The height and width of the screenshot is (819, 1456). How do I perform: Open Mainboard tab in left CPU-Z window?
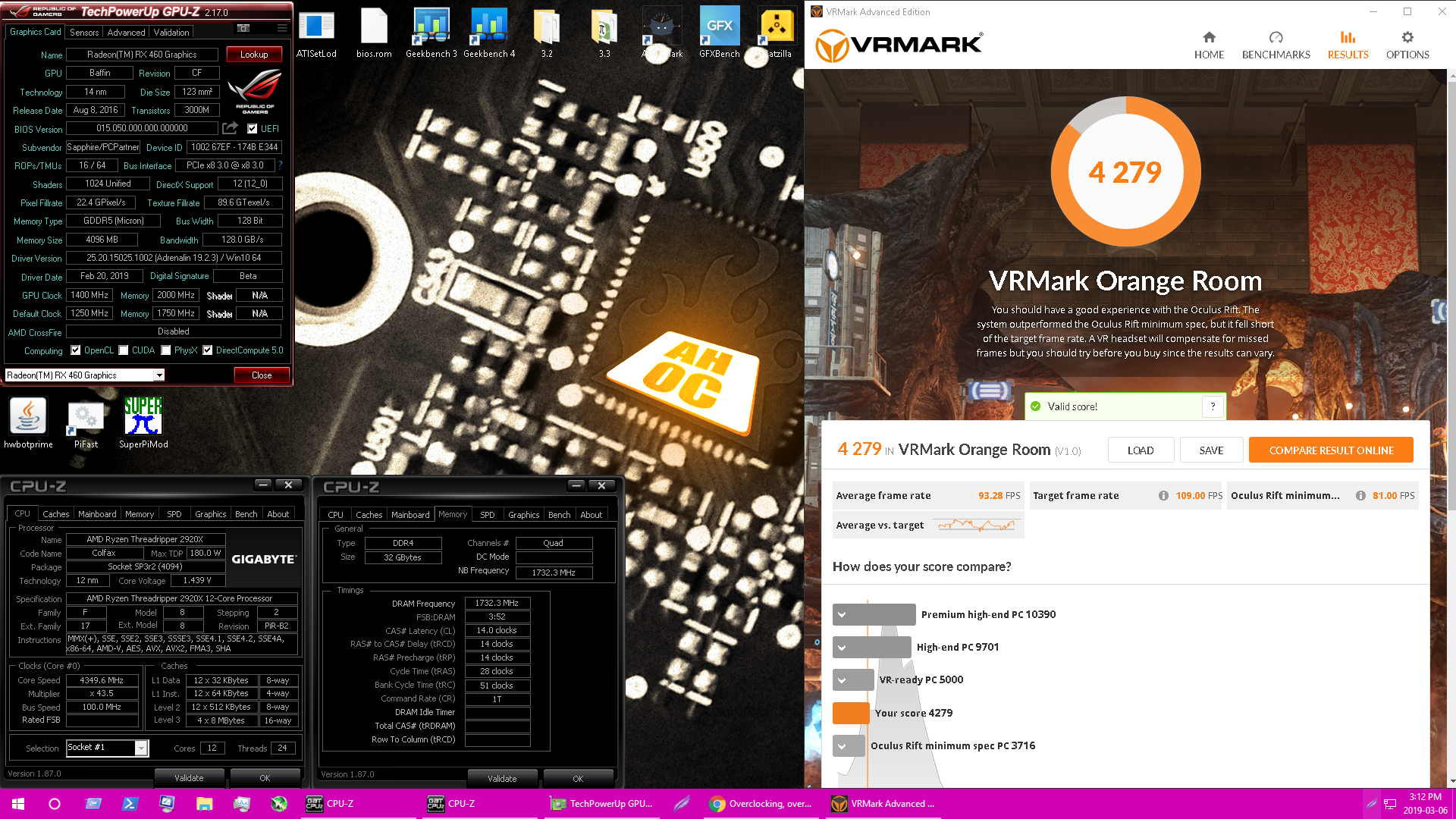point(97,514)
